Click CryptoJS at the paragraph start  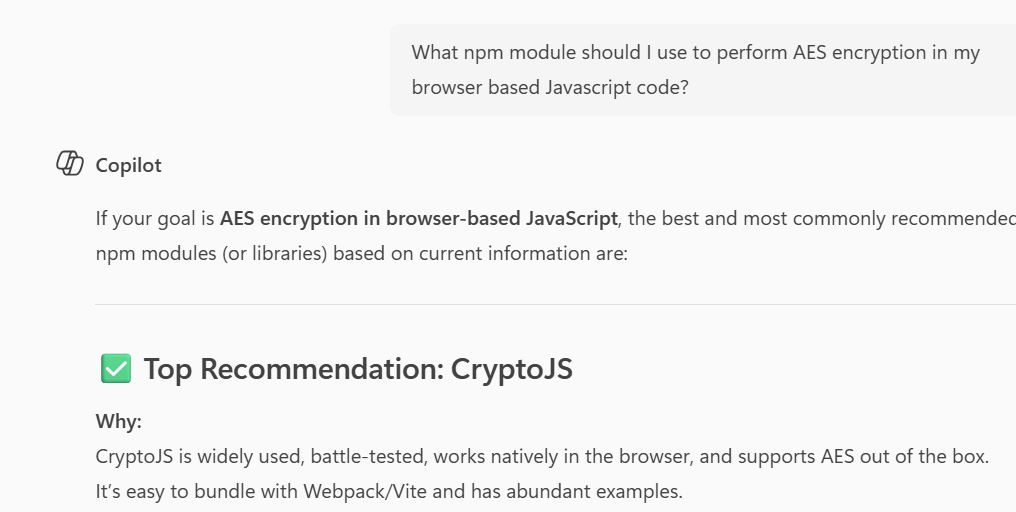pyautogui.click(x=131, y=456)
